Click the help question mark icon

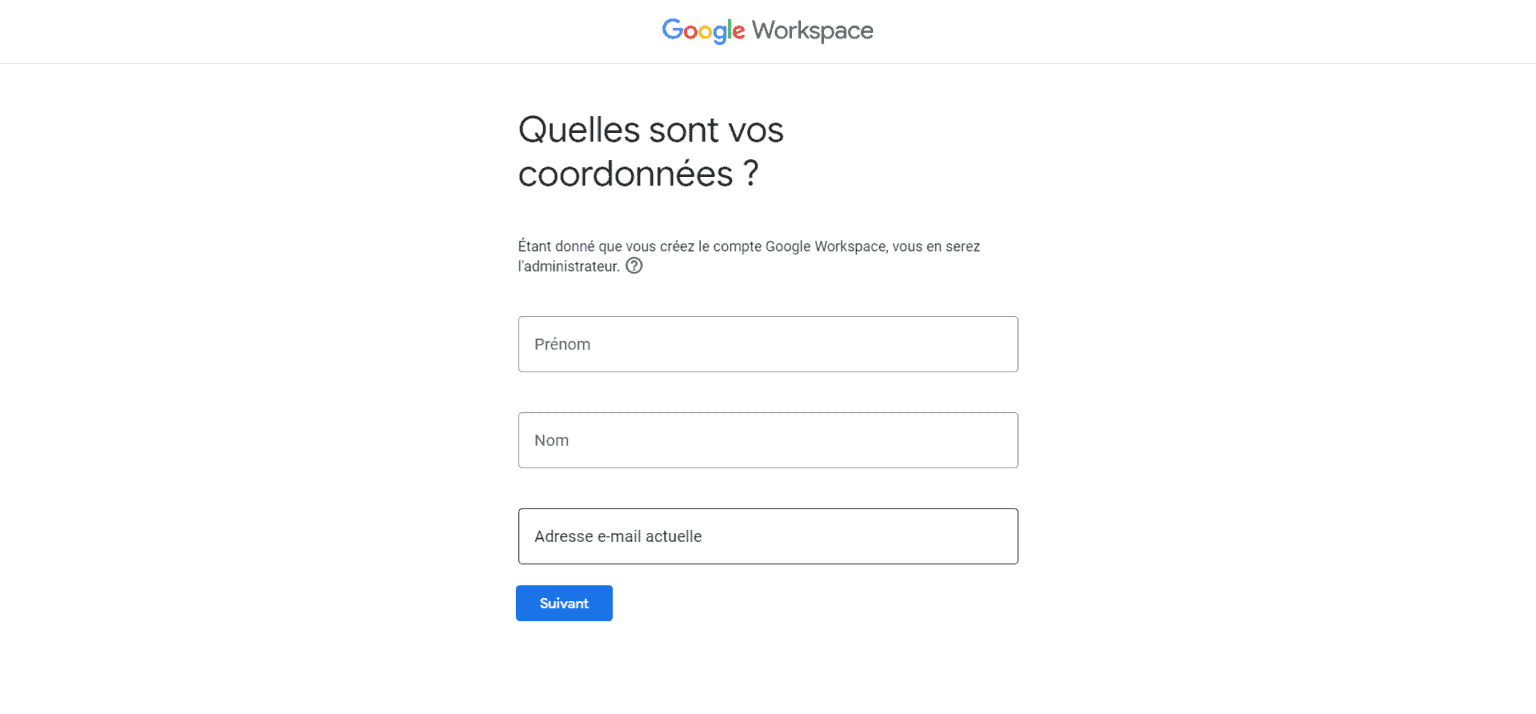pyautogui.click(x=634, y=266)
